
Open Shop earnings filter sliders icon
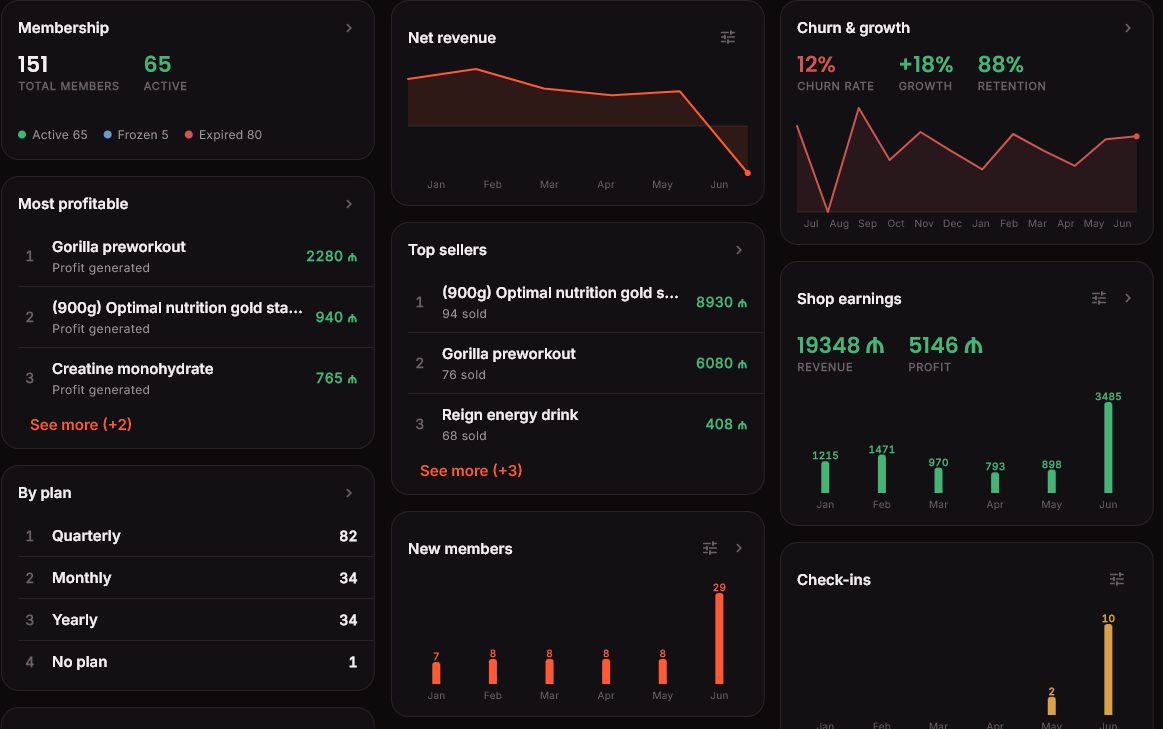pos(1098,298)
